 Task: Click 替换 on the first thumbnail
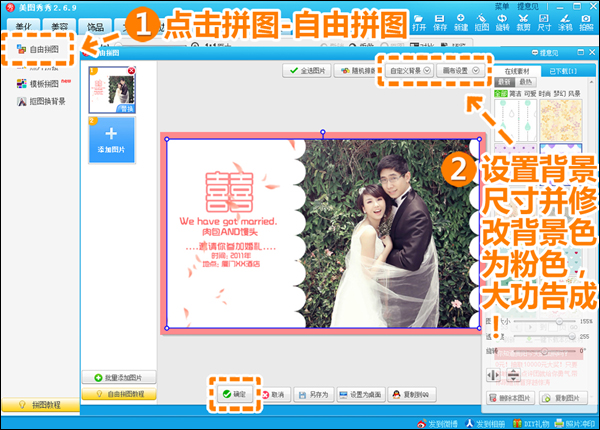127,109
